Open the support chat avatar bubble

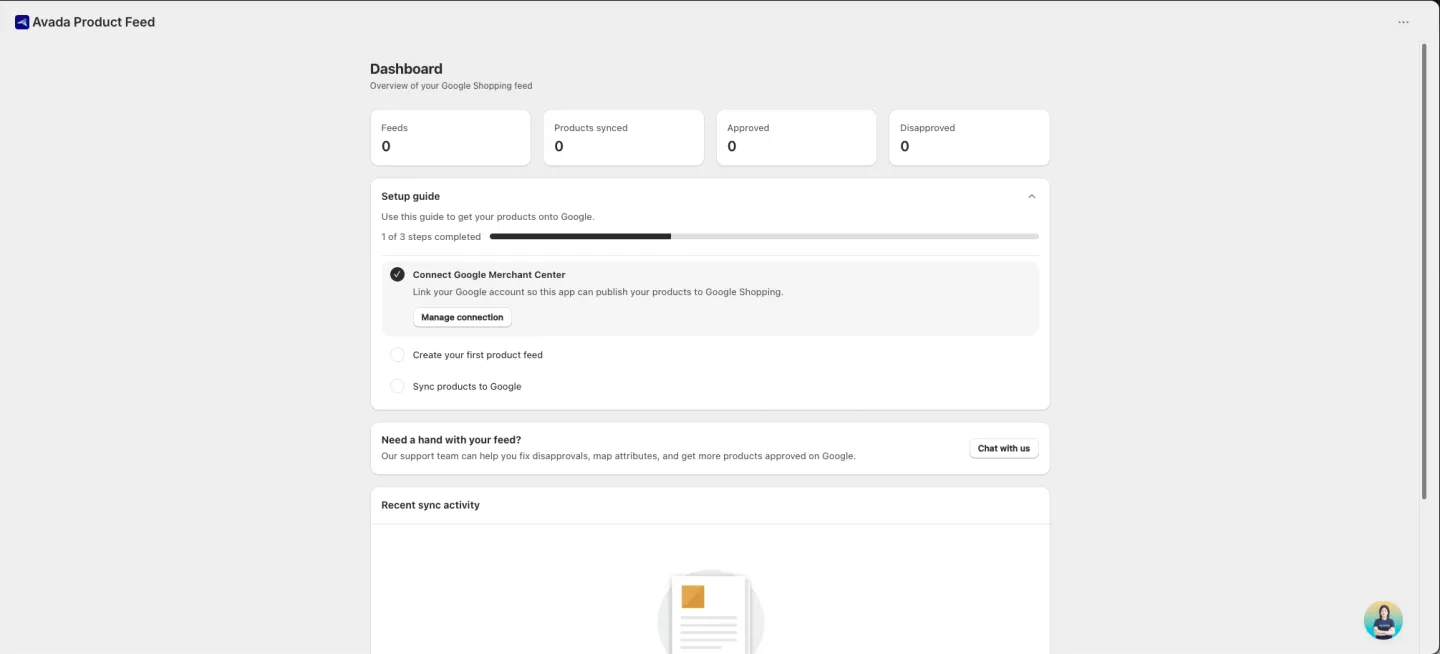[x=1383, y=620]
